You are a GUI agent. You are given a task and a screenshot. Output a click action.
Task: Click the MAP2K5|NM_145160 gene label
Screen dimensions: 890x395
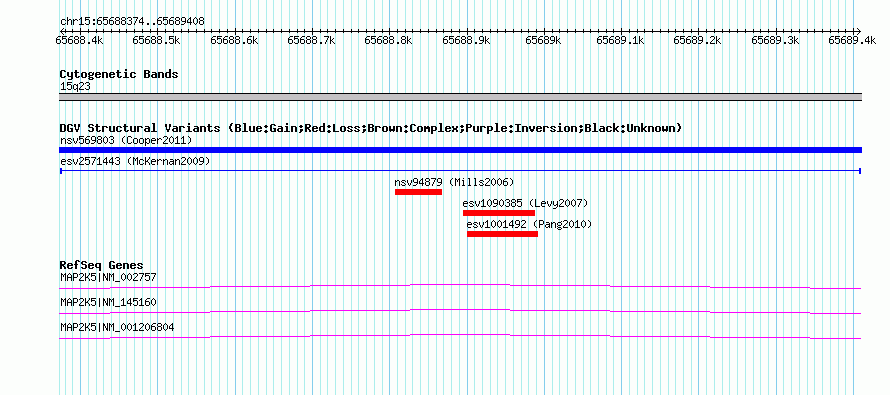[108, 302]
